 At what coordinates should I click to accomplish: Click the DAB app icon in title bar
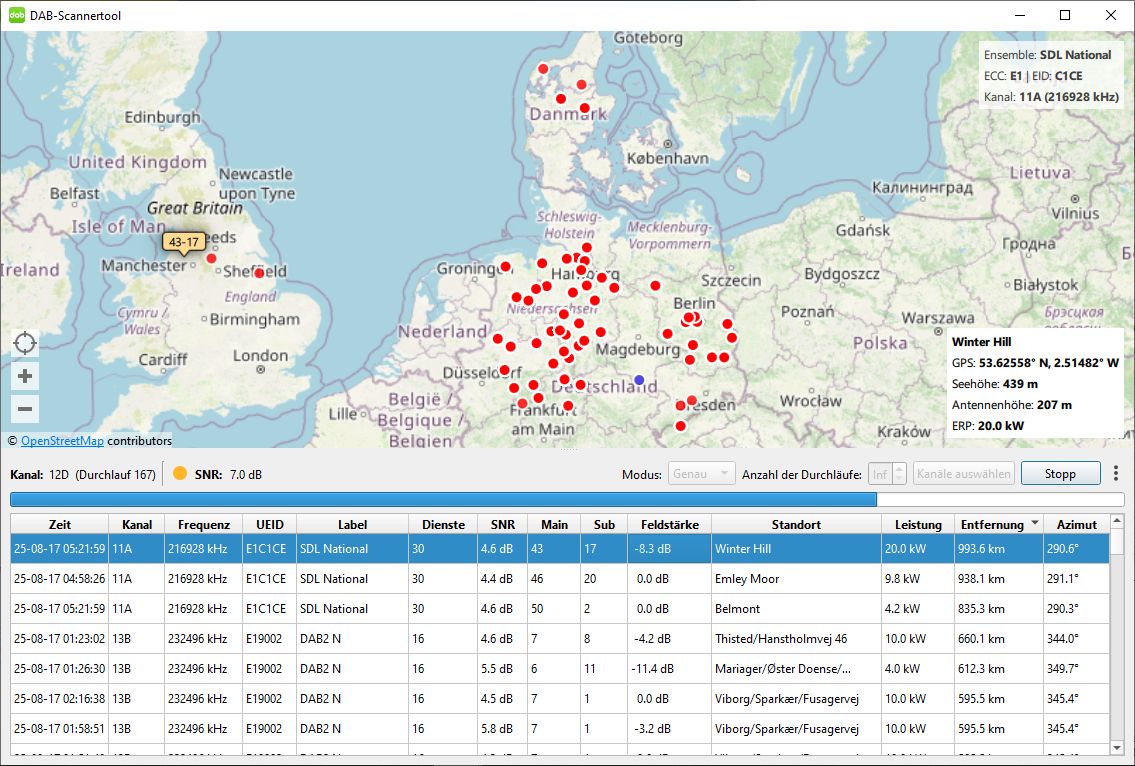point(17,15)
